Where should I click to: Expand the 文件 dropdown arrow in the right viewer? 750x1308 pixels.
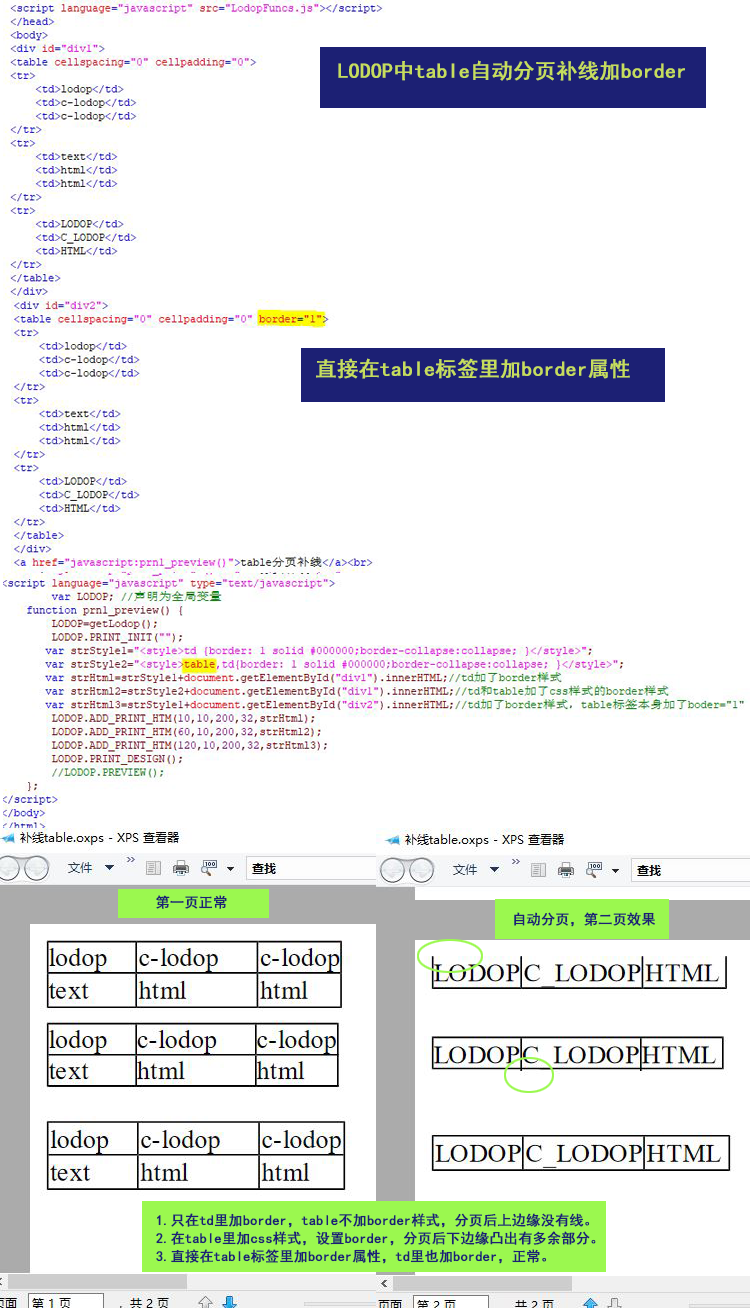coord(494,870)
